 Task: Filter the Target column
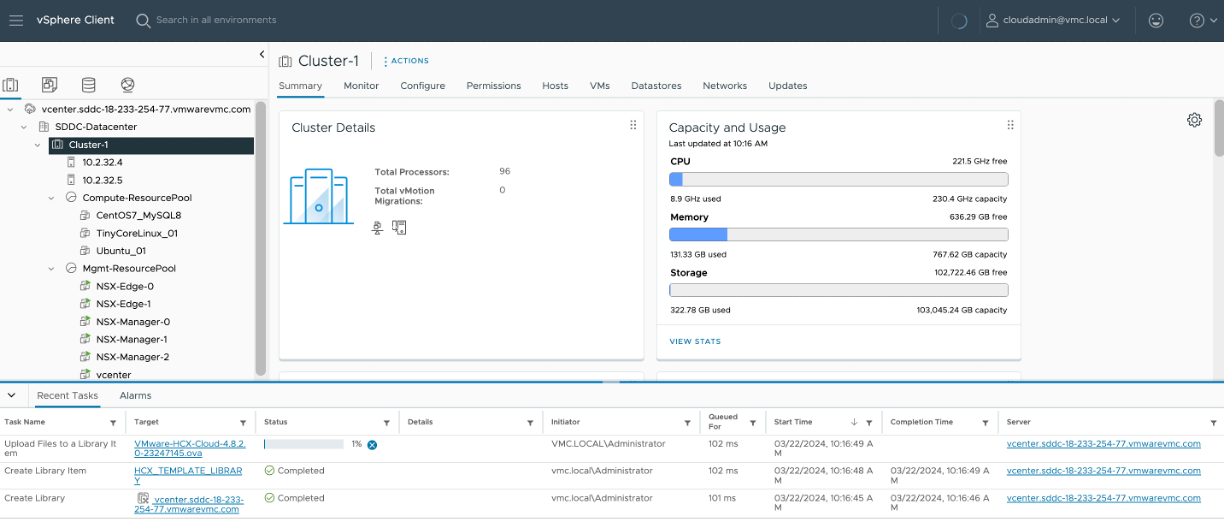243,423
